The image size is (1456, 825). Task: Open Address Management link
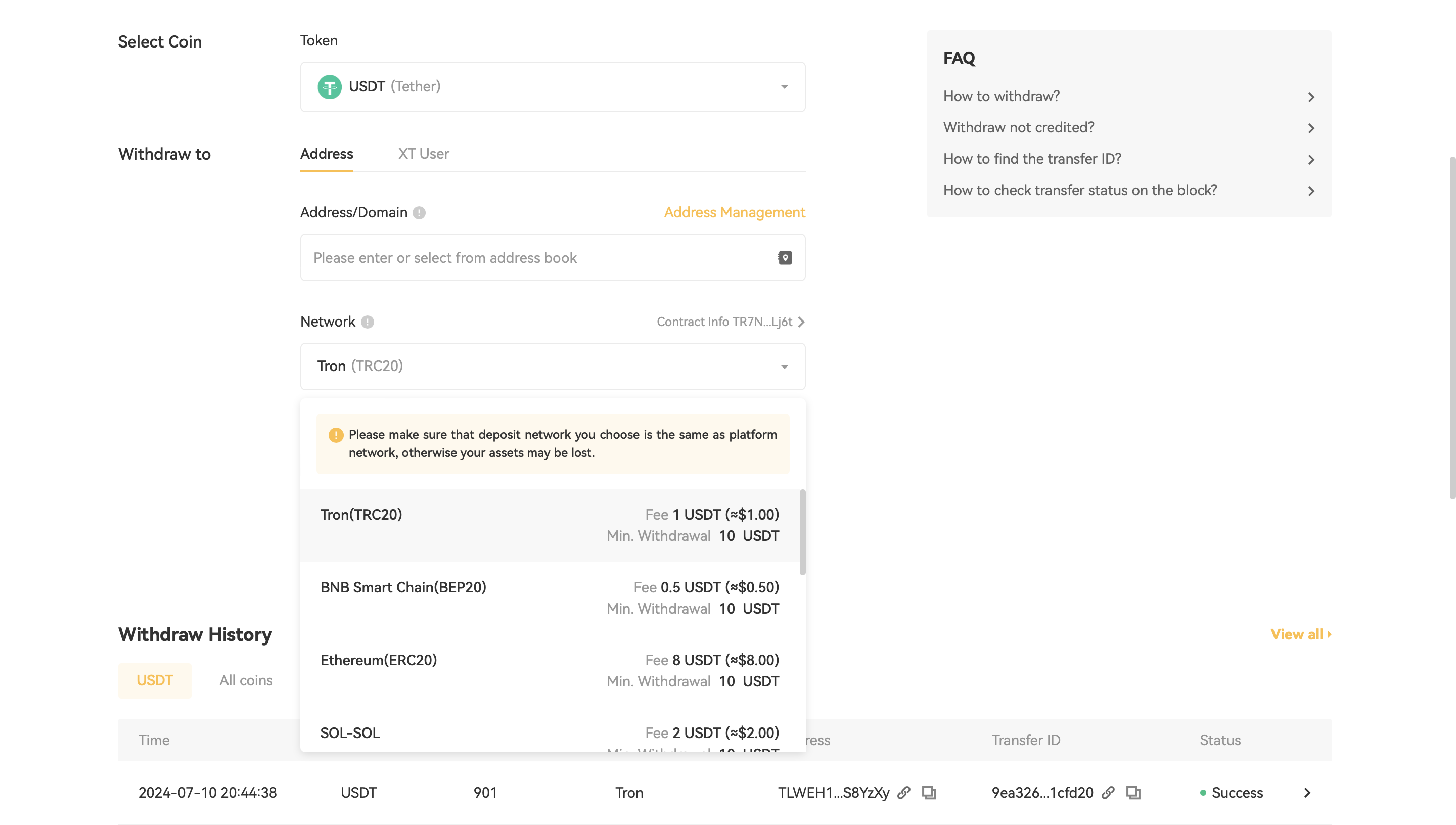click(734, 212)
